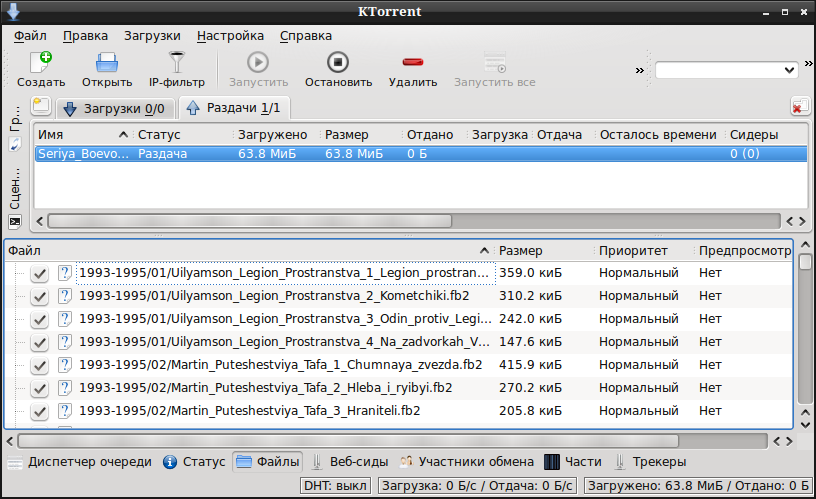Open the Статус info panel

click(194, 462)
